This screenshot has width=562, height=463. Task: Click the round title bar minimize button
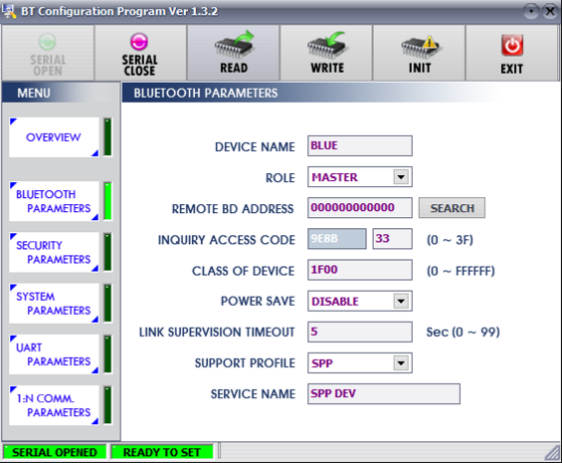pyautogui.click(x=531, y=11)
